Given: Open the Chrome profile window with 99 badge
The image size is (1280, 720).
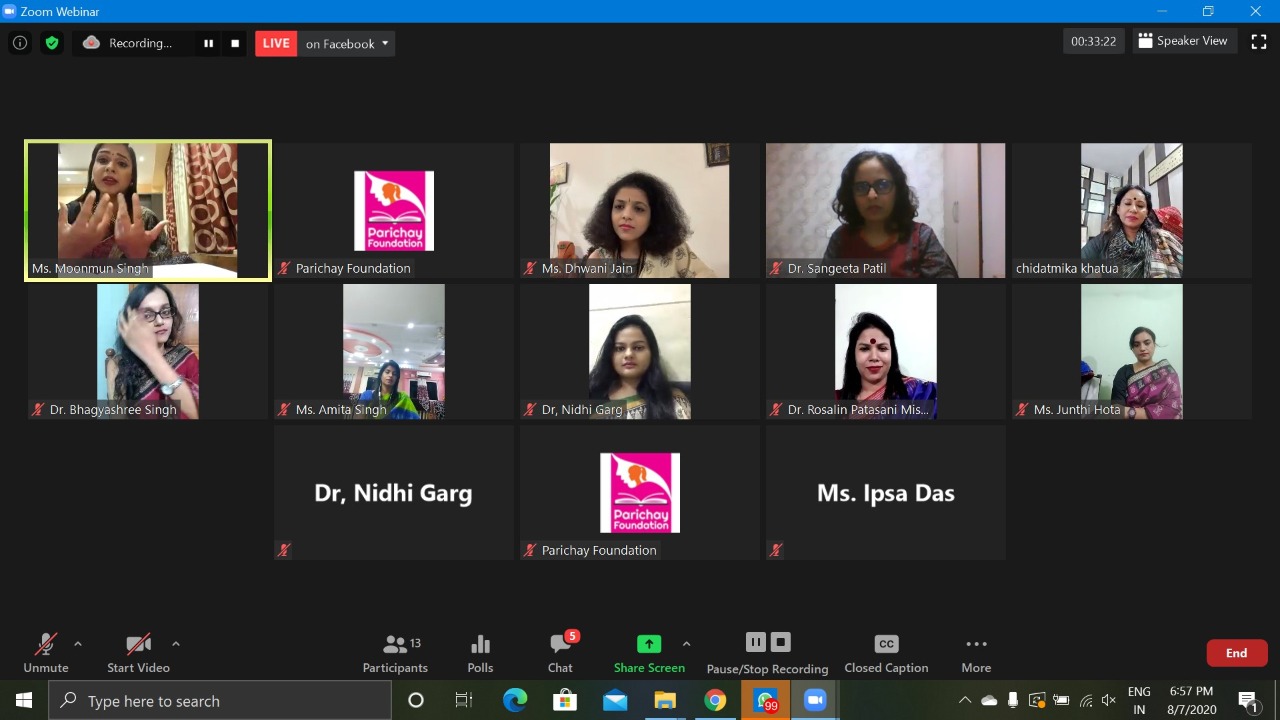Looking at the screenshot, I should [765, 700].
